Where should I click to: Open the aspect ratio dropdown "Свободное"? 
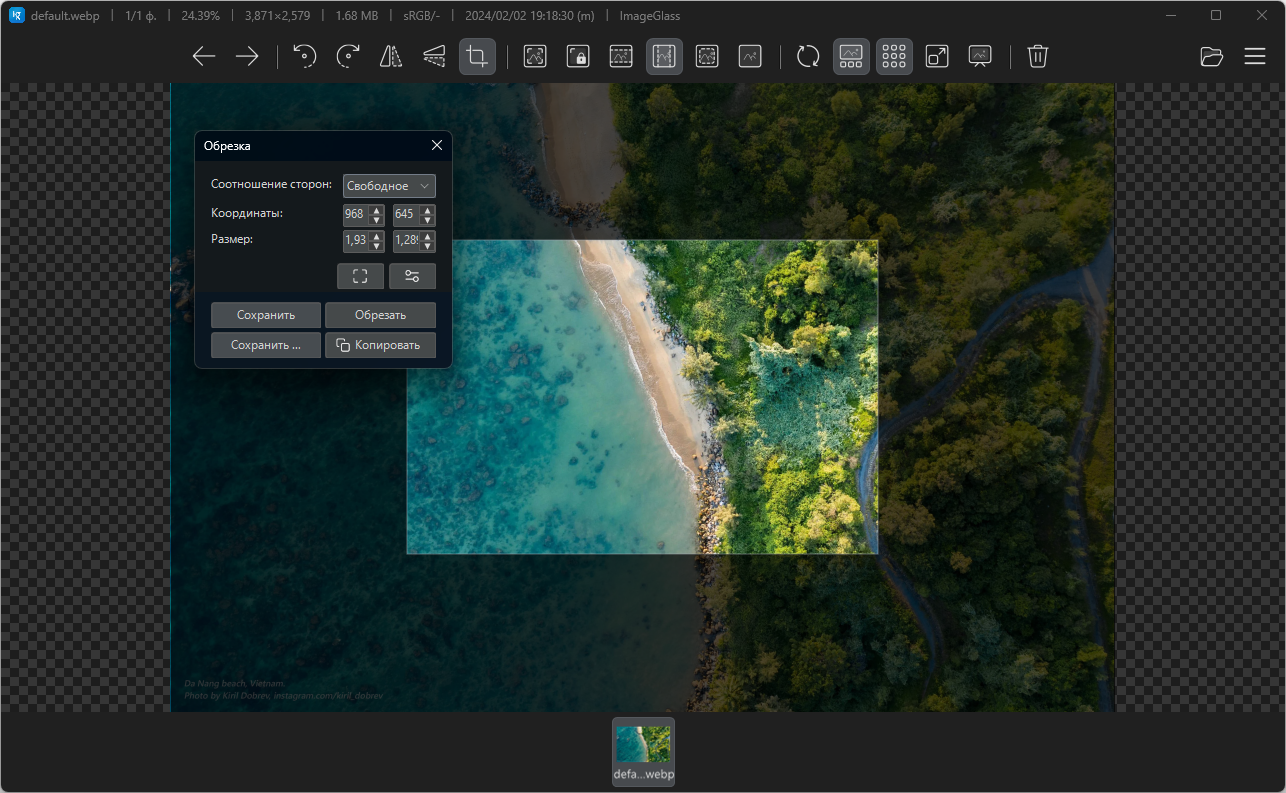click(389, 186)
